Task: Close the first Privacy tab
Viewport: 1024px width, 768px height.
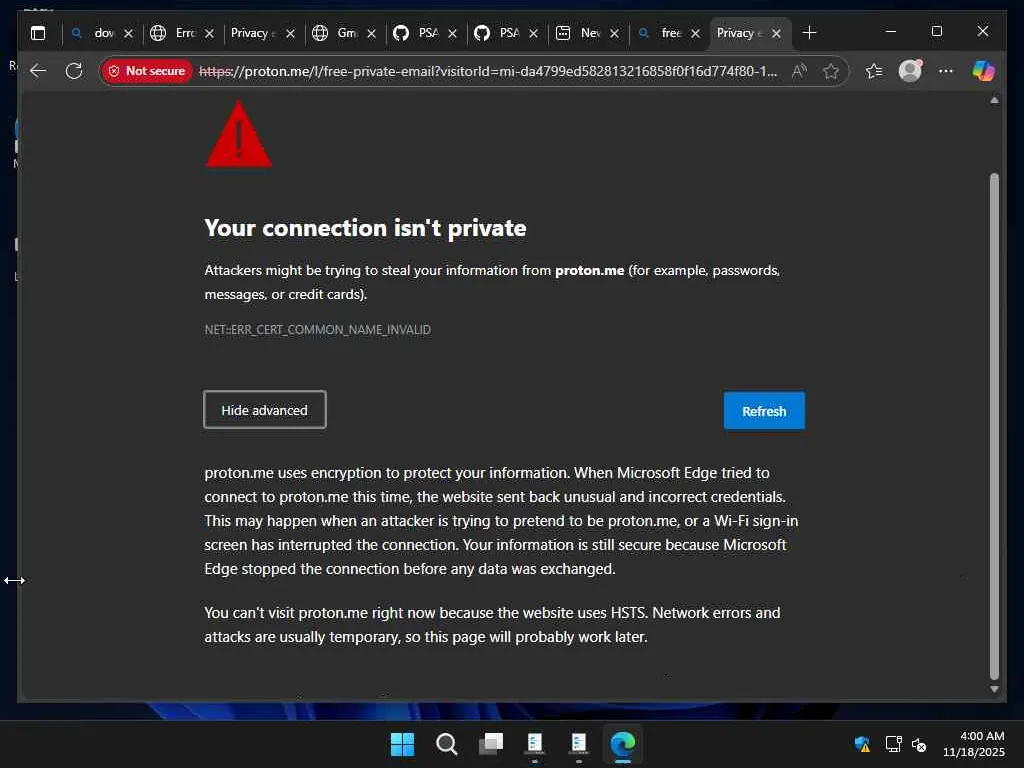Action: point(291,33)
